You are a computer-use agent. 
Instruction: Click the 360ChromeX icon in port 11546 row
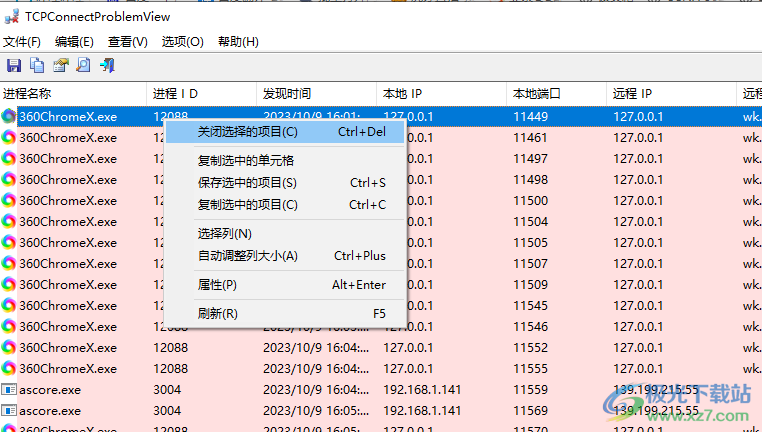(8, 327)
